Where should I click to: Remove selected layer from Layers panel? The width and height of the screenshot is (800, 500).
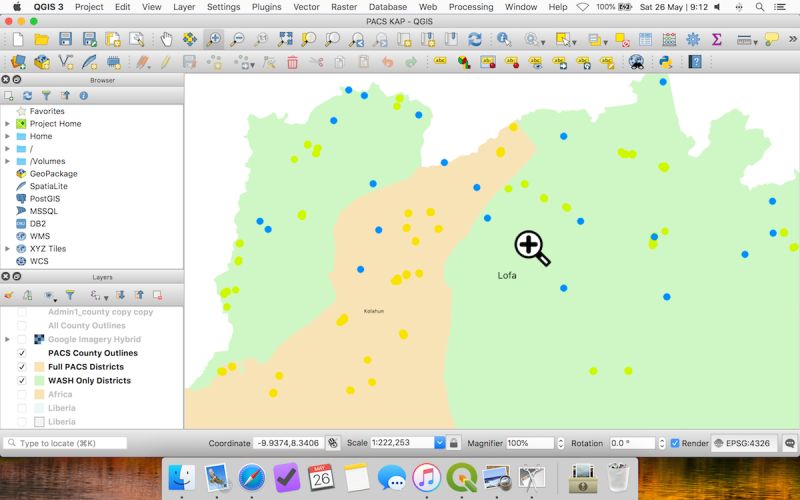pyautogui.click(x=158, y=295)
